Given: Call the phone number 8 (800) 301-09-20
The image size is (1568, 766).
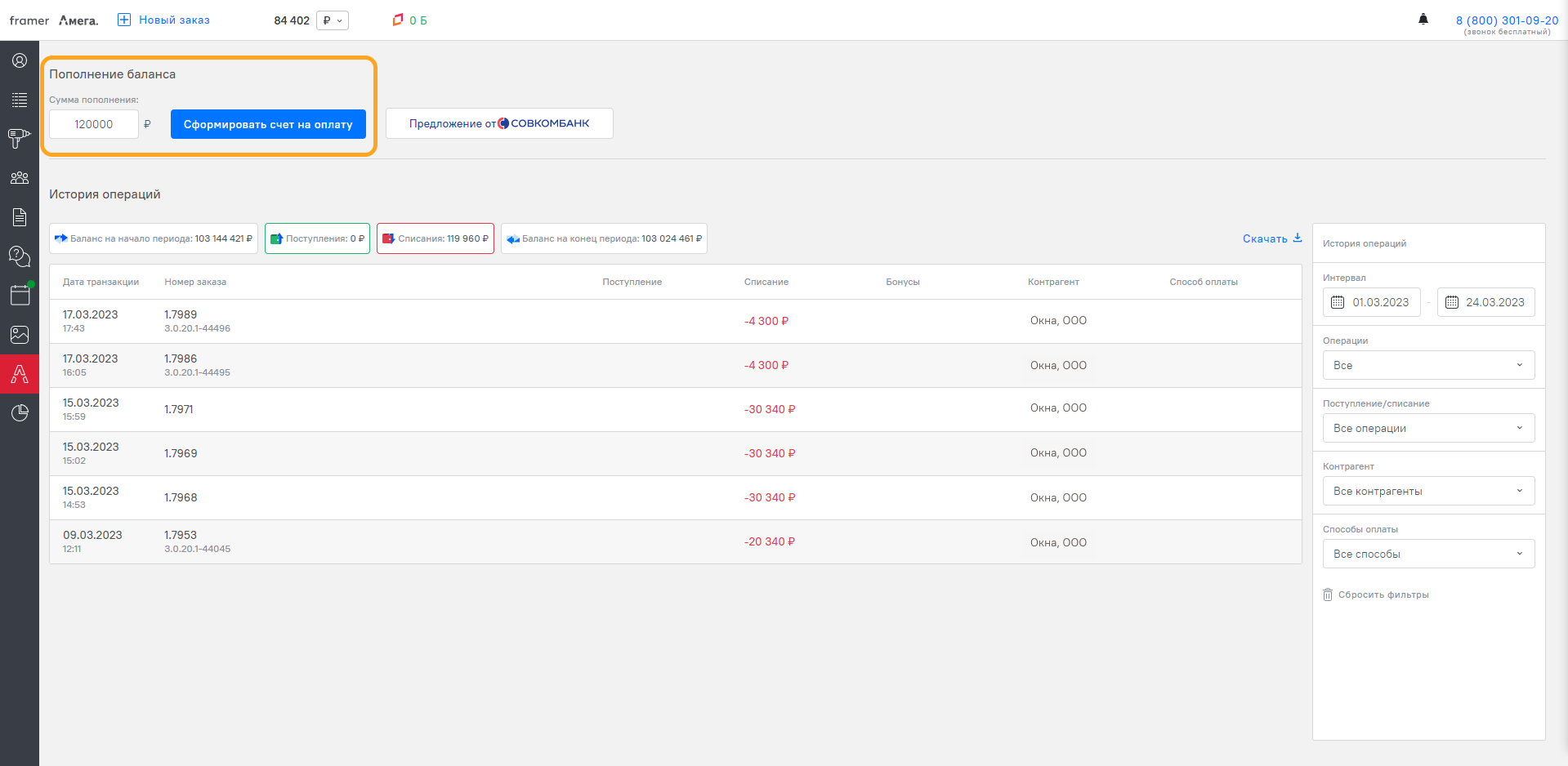Looking at the screenshot, I should coord(1507,20).
